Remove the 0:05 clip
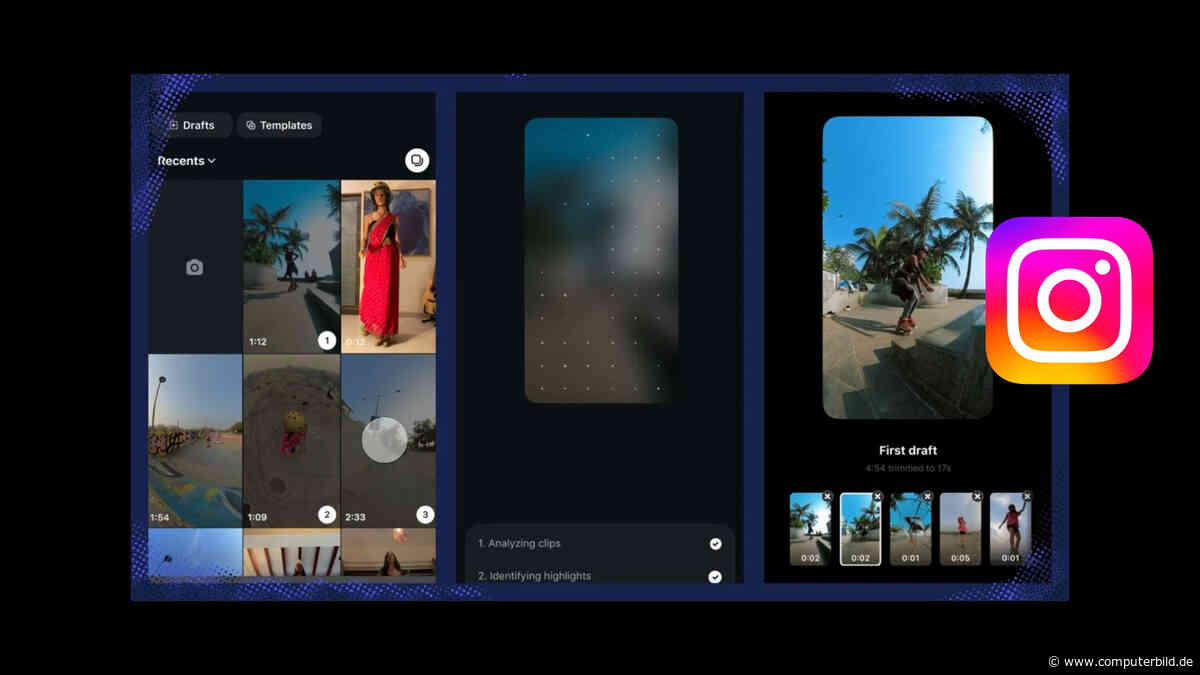 (x=977, y=496)
